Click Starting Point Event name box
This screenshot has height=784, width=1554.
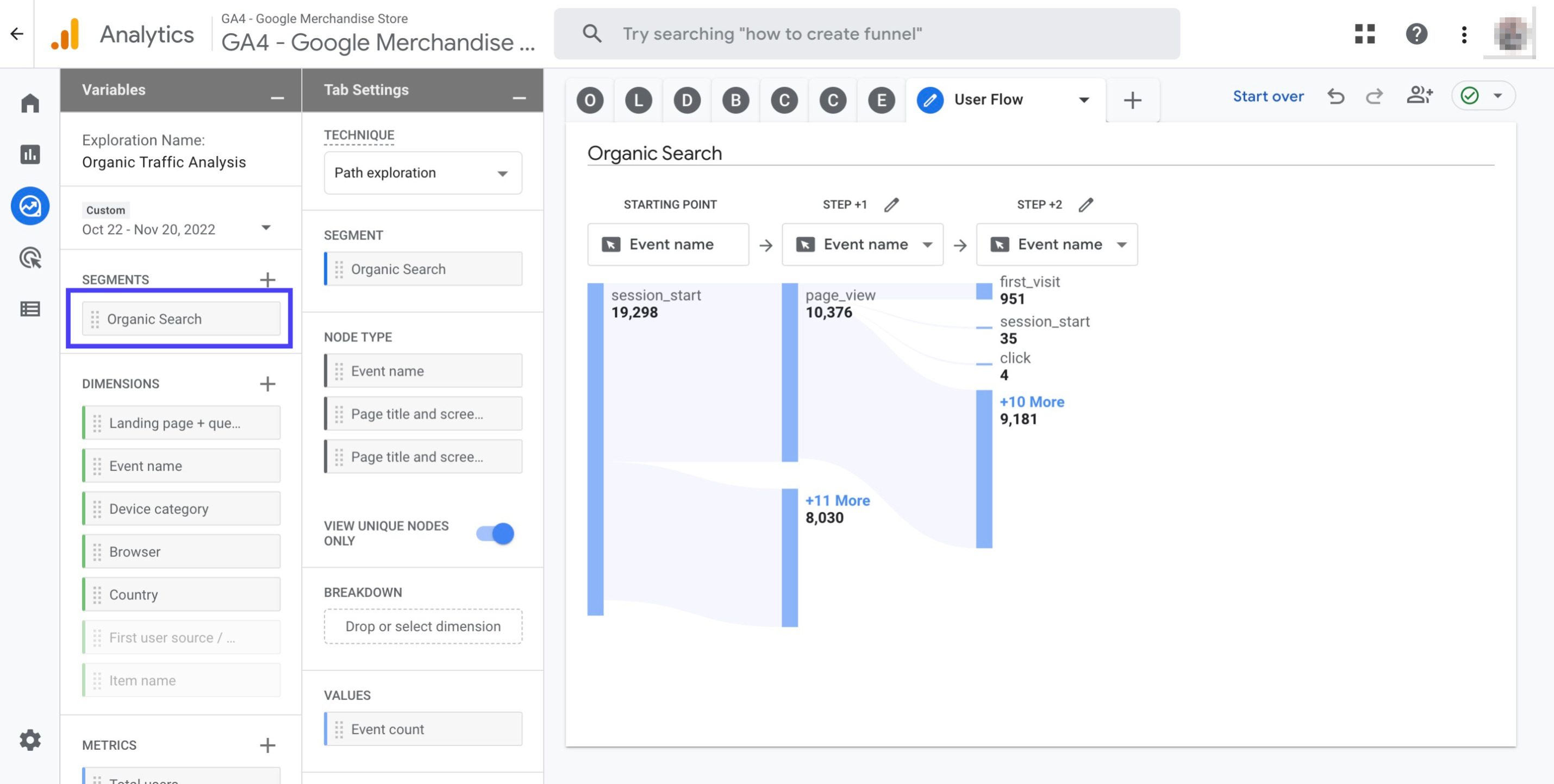pos(668,244)
